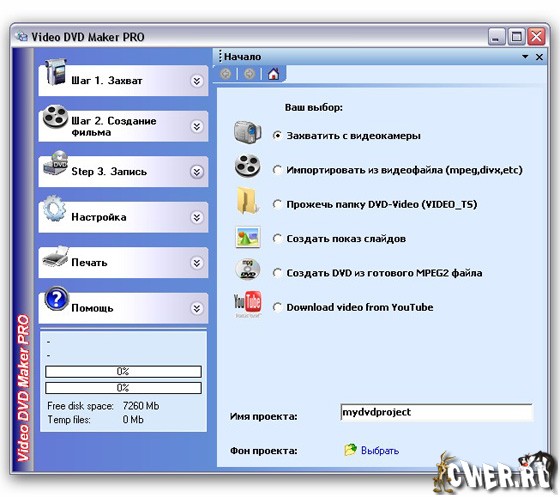Click the home icon in navigation toolbar

pos(273,74)
